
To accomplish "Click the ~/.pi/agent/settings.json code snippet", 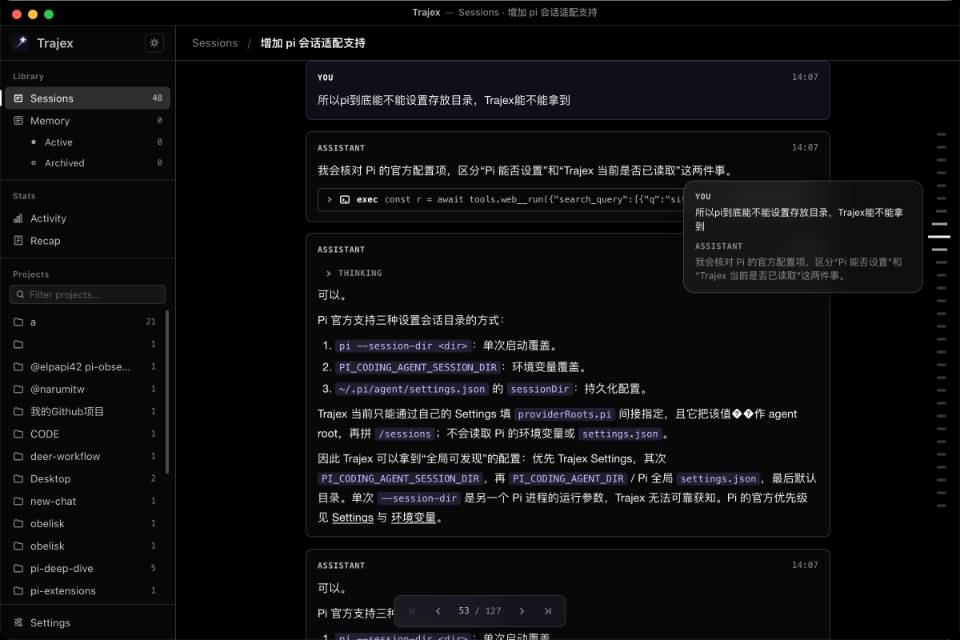I will (x=412, y=389).
